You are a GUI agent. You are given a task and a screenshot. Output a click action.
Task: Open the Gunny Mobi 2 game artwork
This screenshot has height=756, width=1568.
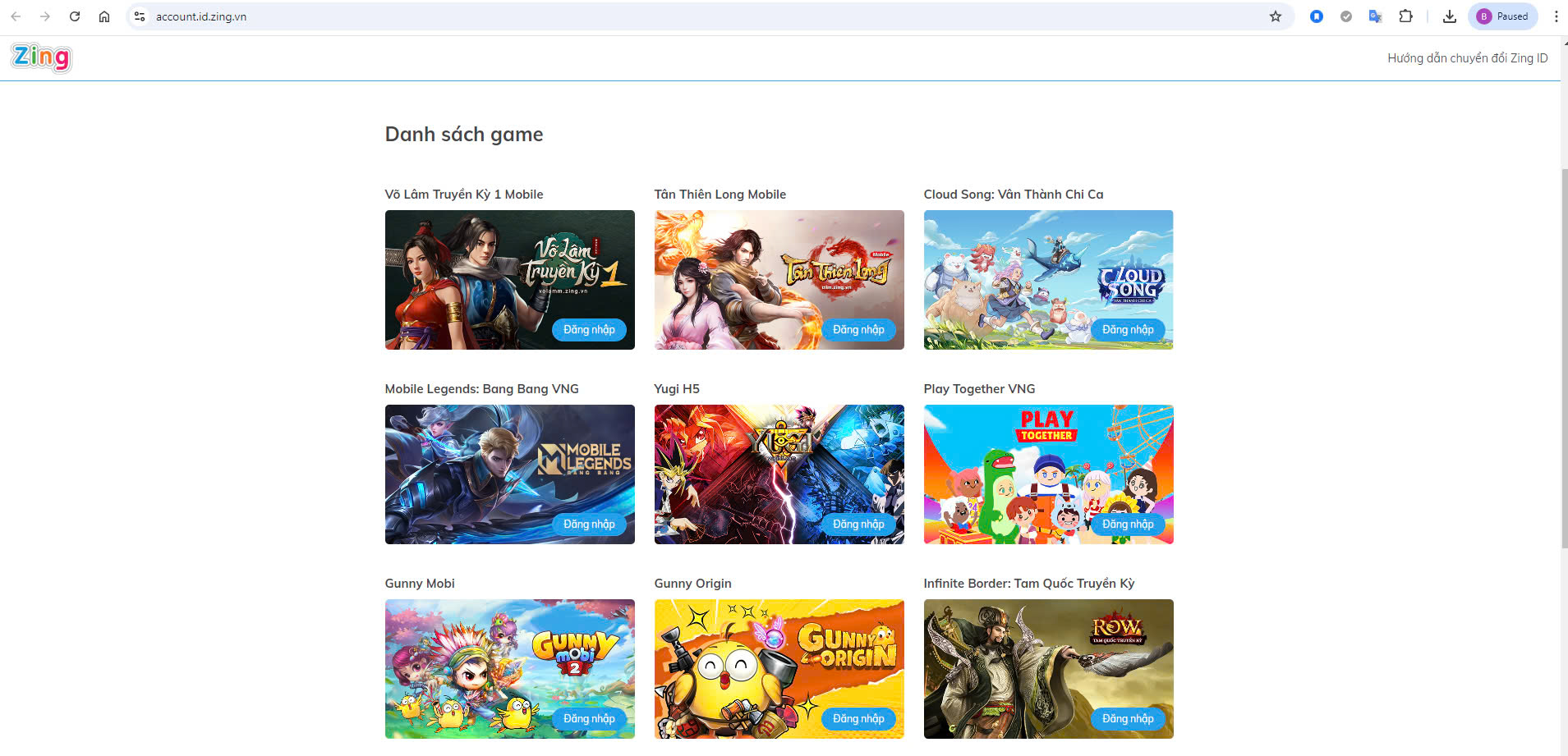click(509, 669)
